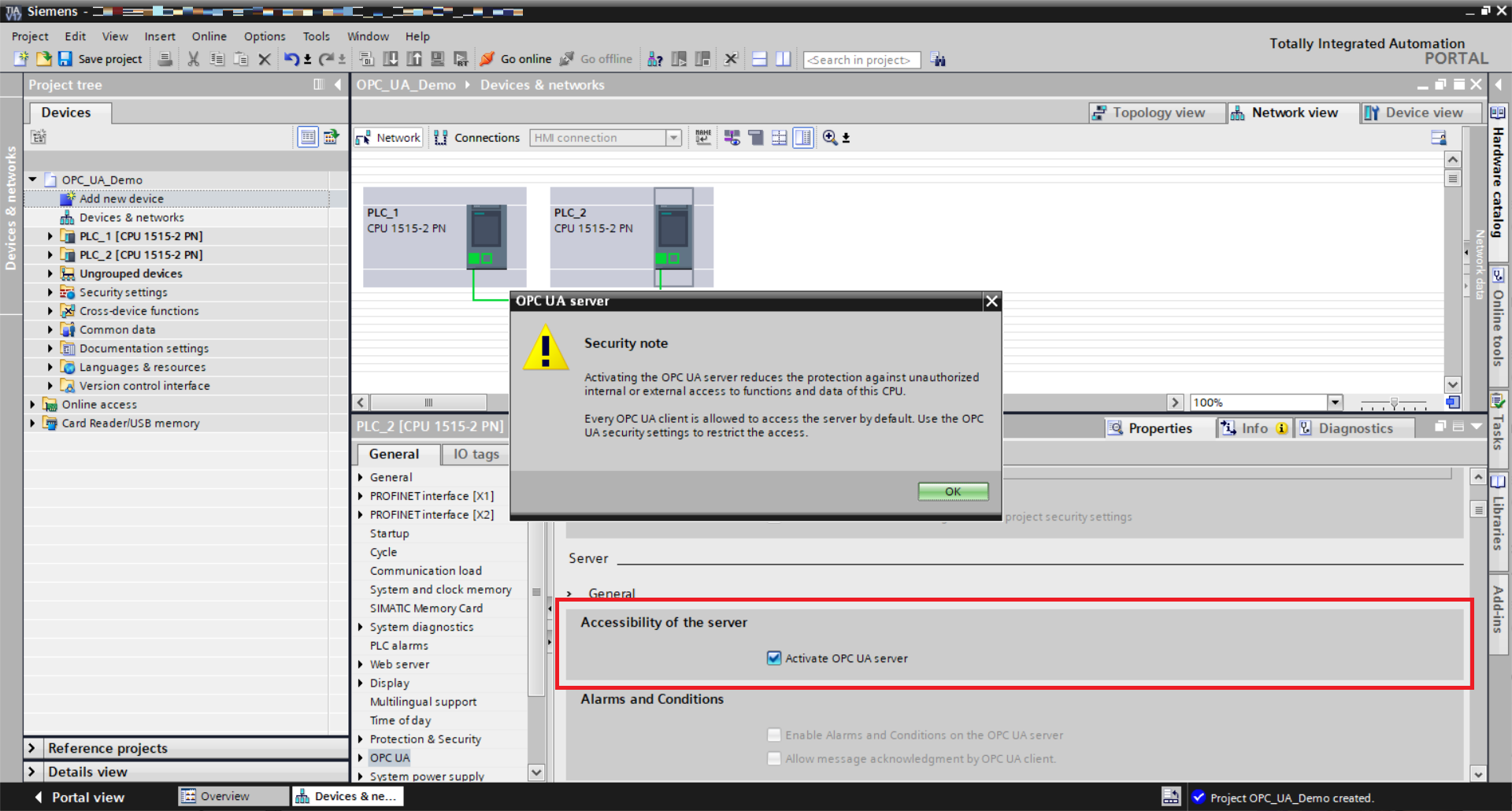
Task: Open the Overview taskbar button
Action: coord(233,797)
